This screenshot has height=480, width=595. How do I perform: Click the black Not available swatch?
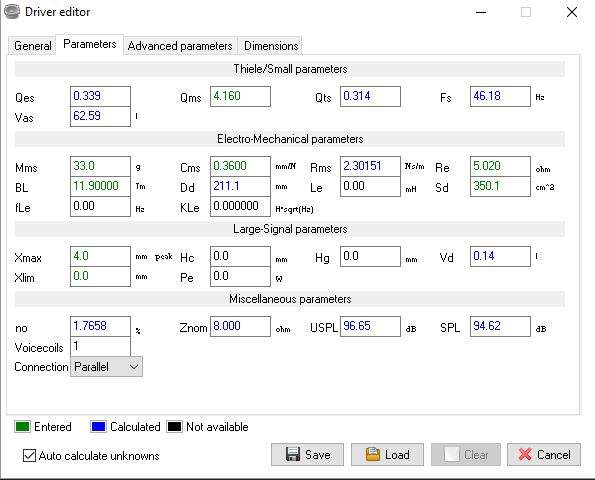tap(174, 426)
